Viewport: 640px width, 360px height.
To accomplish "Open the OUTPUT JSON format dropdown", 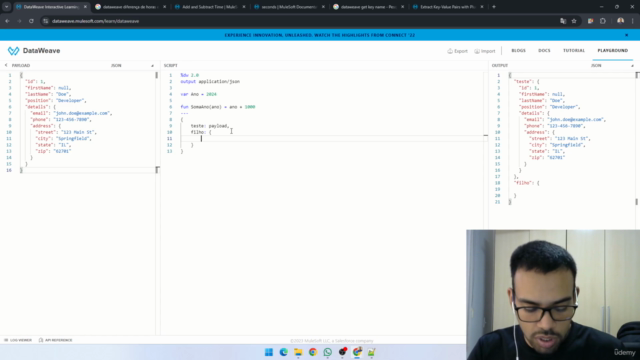I will coord(612,65).
